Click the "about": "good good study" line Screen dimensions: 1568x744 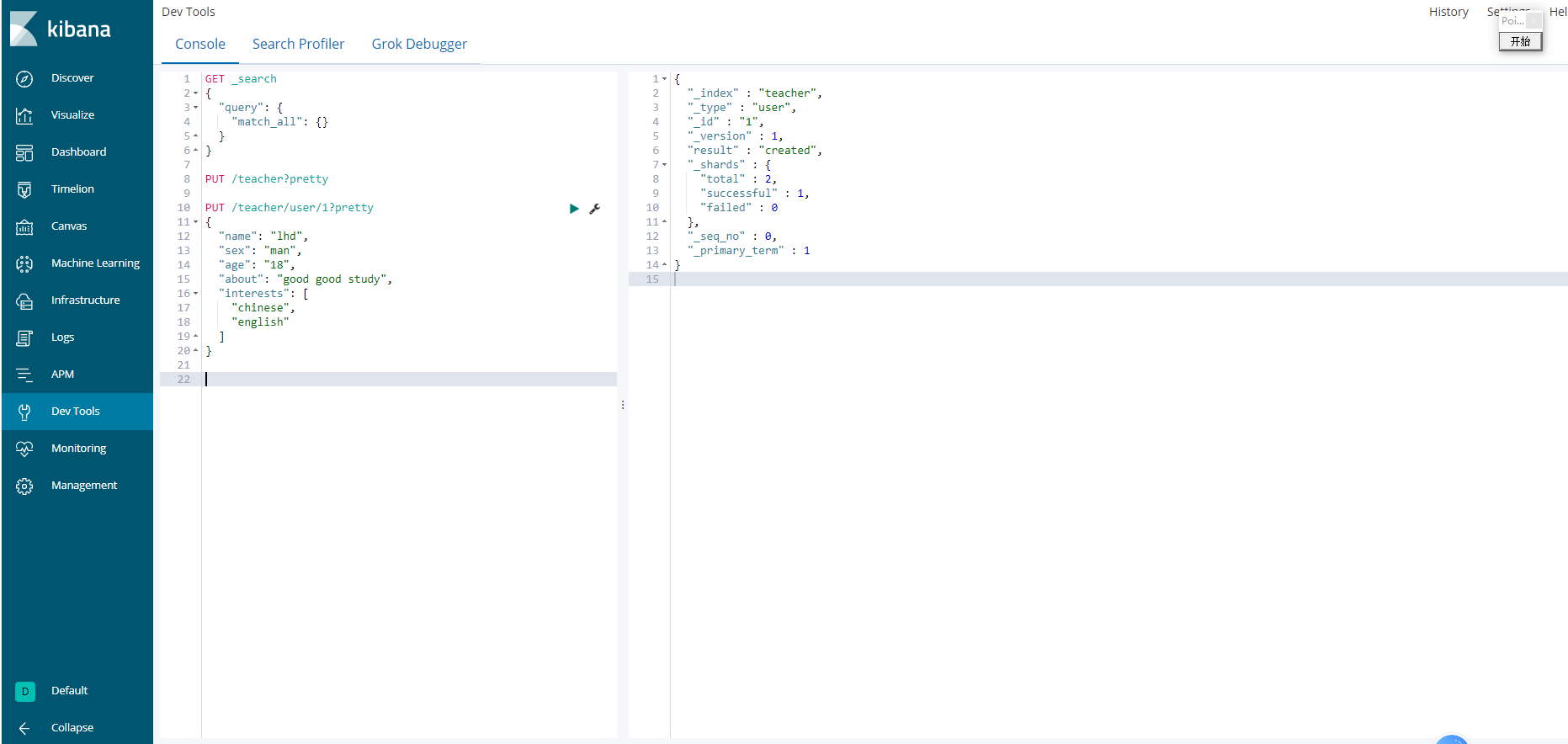[306, 279]
